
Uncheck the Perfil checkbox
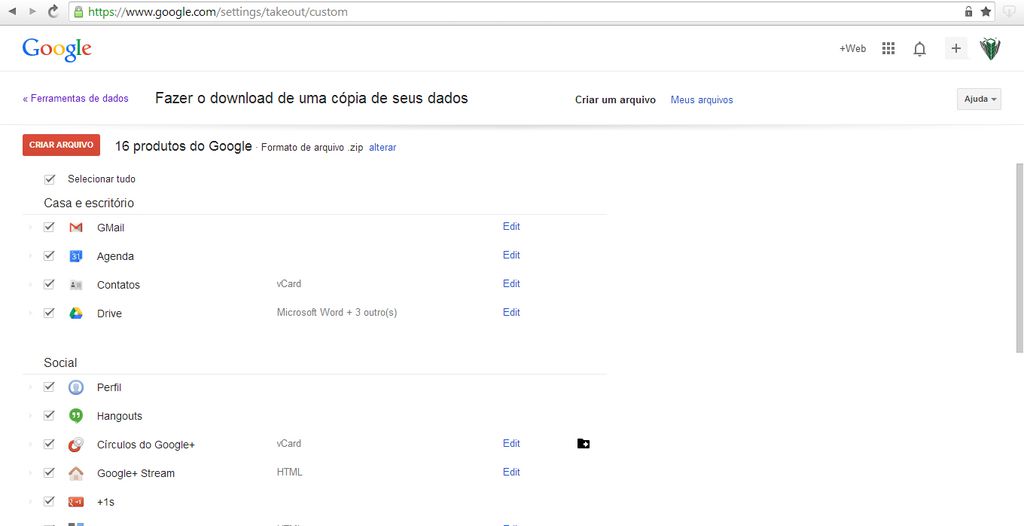click(x=49, y=387)
